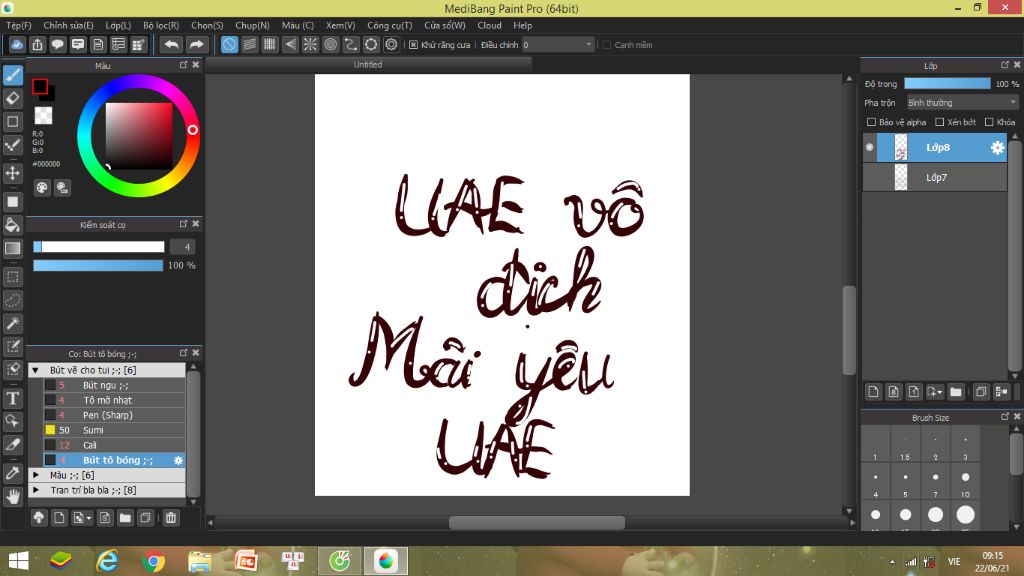
Task: Enable Bảo vệ alpha checkbox
Action: tap(871, 122)
